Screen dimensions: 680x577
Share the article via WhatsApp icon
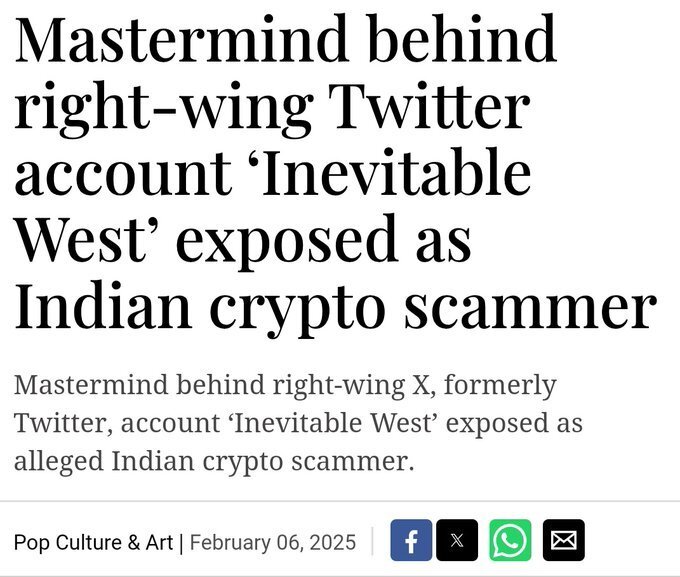[x=510, y=540]
